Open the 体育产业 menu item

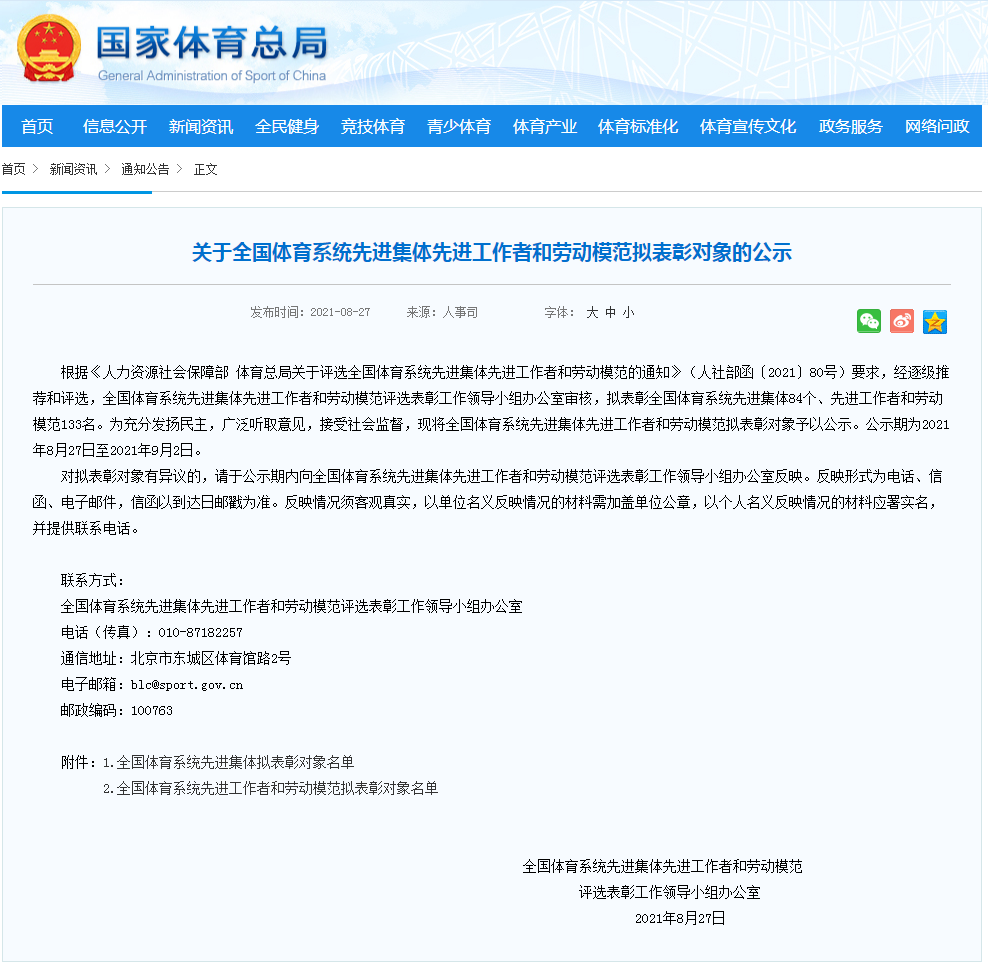545,126
